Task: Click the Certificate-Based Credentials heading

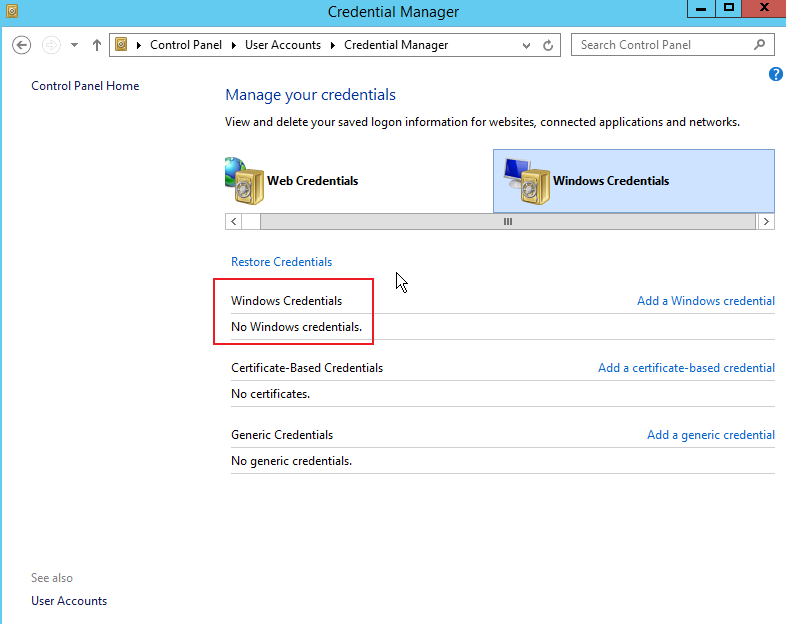Action: [x=307, y=368]
